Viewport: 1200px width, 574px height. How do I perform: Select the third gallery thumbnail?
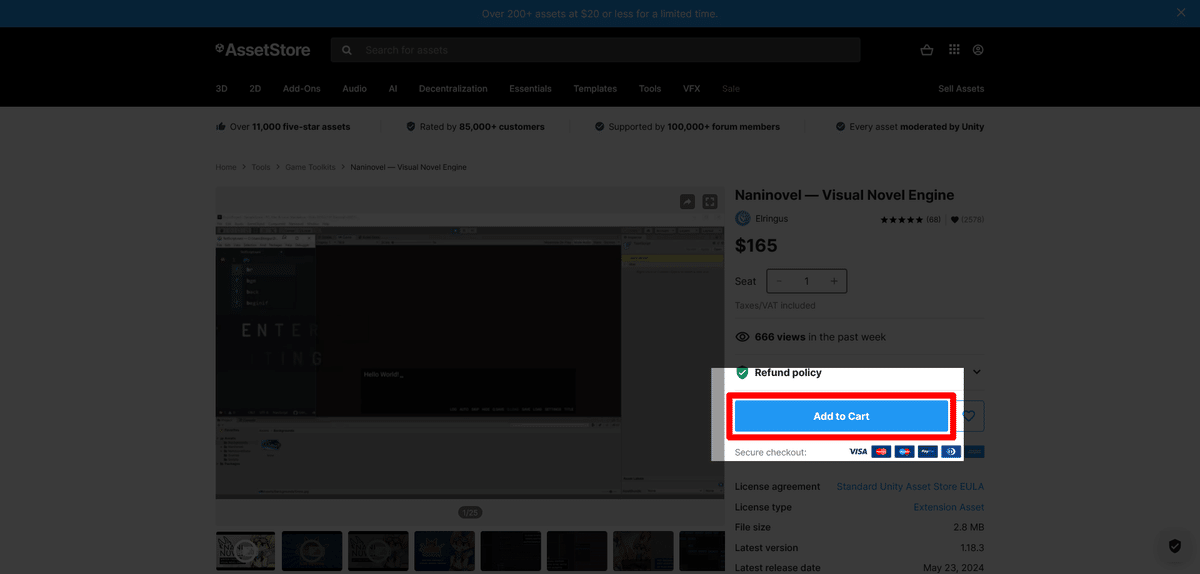pyautogui.click(x=378, y=551)
